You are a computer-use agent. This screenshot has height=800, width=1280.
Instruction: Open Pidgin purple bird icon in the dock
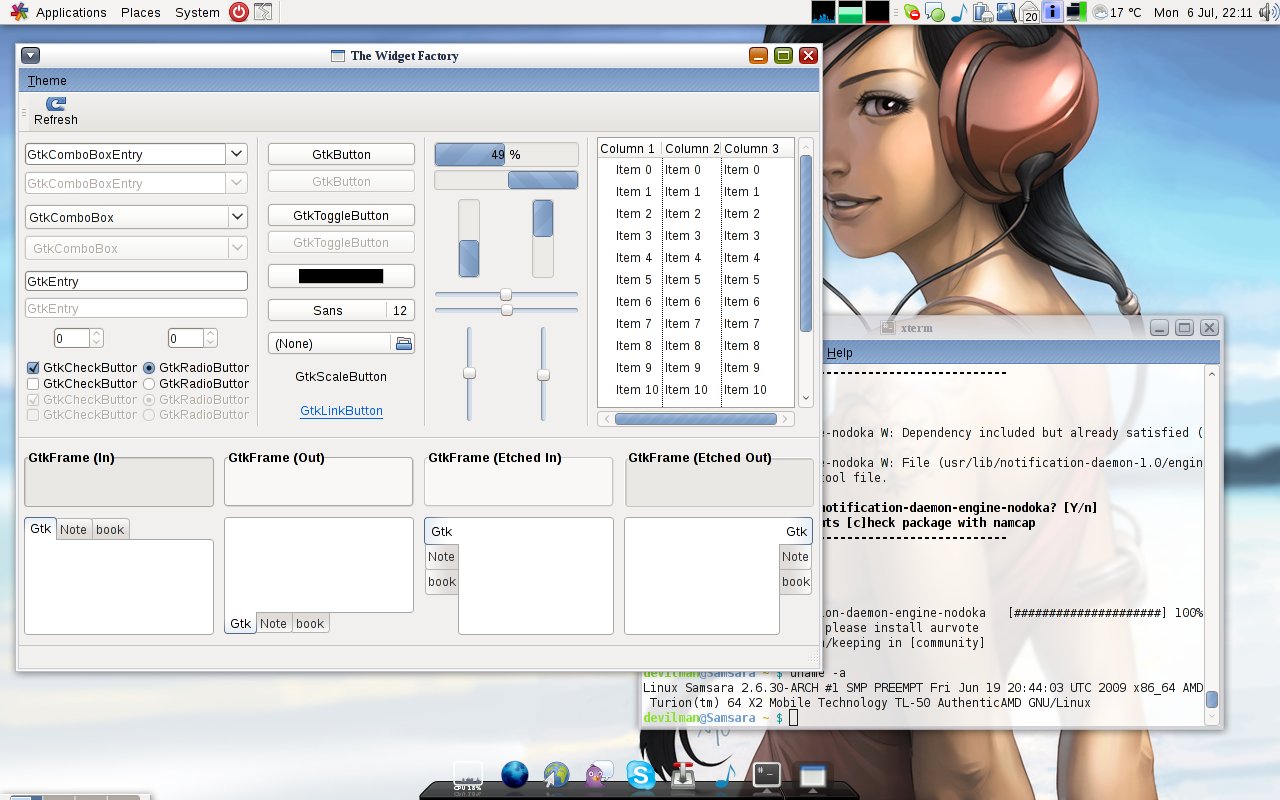point(599,775)
